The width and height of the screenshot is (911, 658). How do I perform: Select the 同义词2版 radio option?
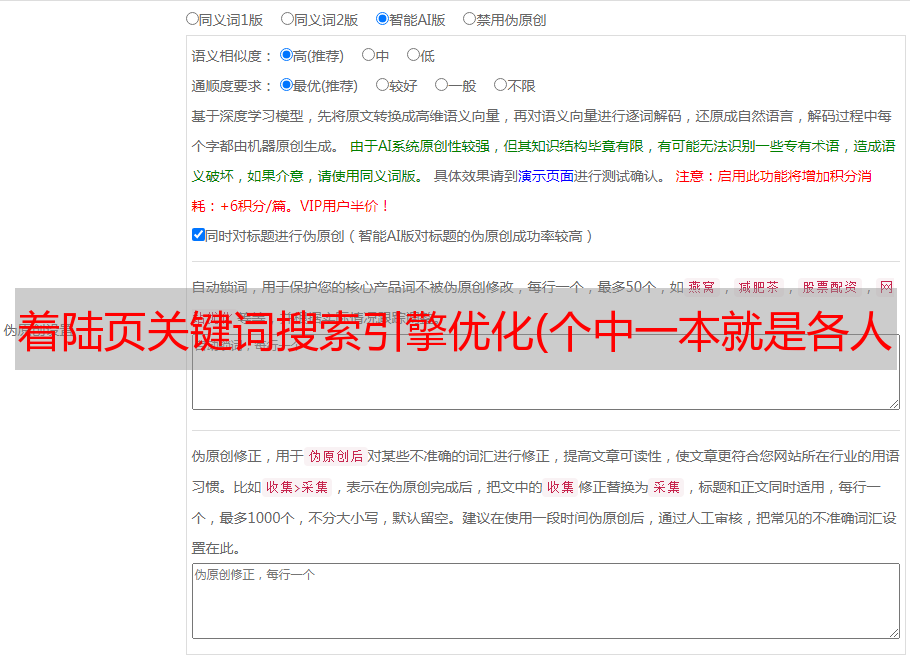click(287, 19)
